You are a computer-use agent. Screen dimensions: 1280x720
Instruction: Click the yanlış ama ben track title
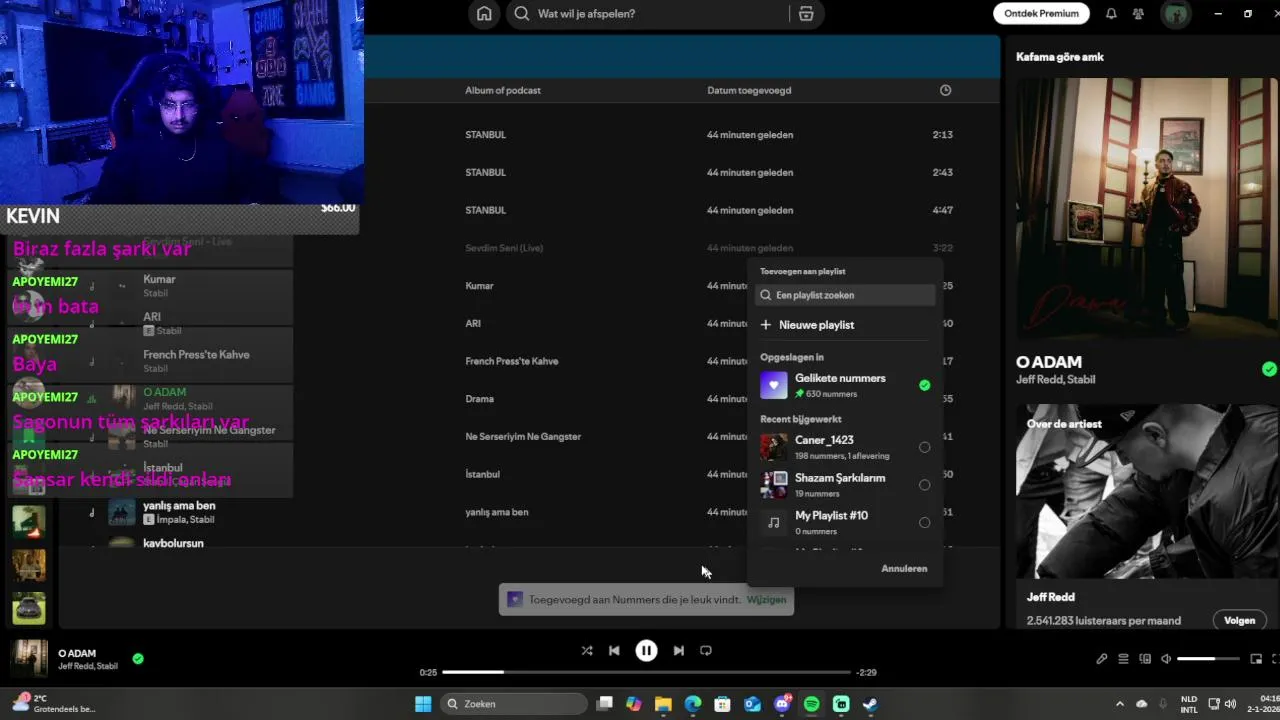pyautogui.click(x=179, y=506)
